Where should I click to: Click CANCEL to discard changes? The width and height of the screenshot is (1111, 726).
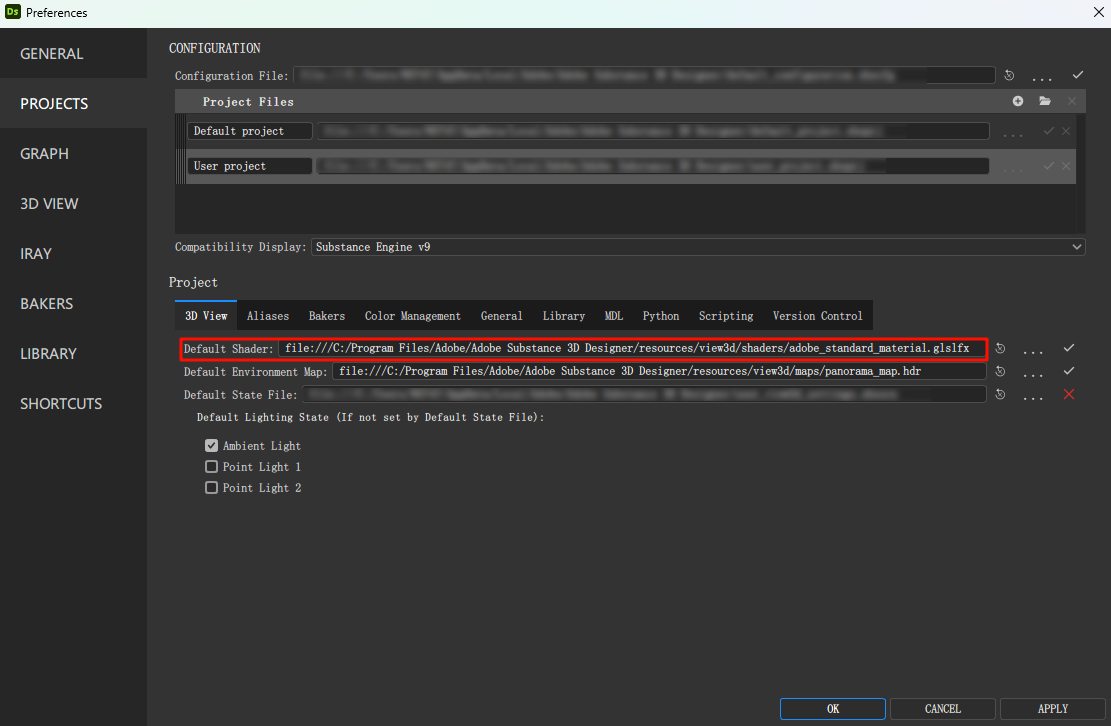tap(942, 709)
